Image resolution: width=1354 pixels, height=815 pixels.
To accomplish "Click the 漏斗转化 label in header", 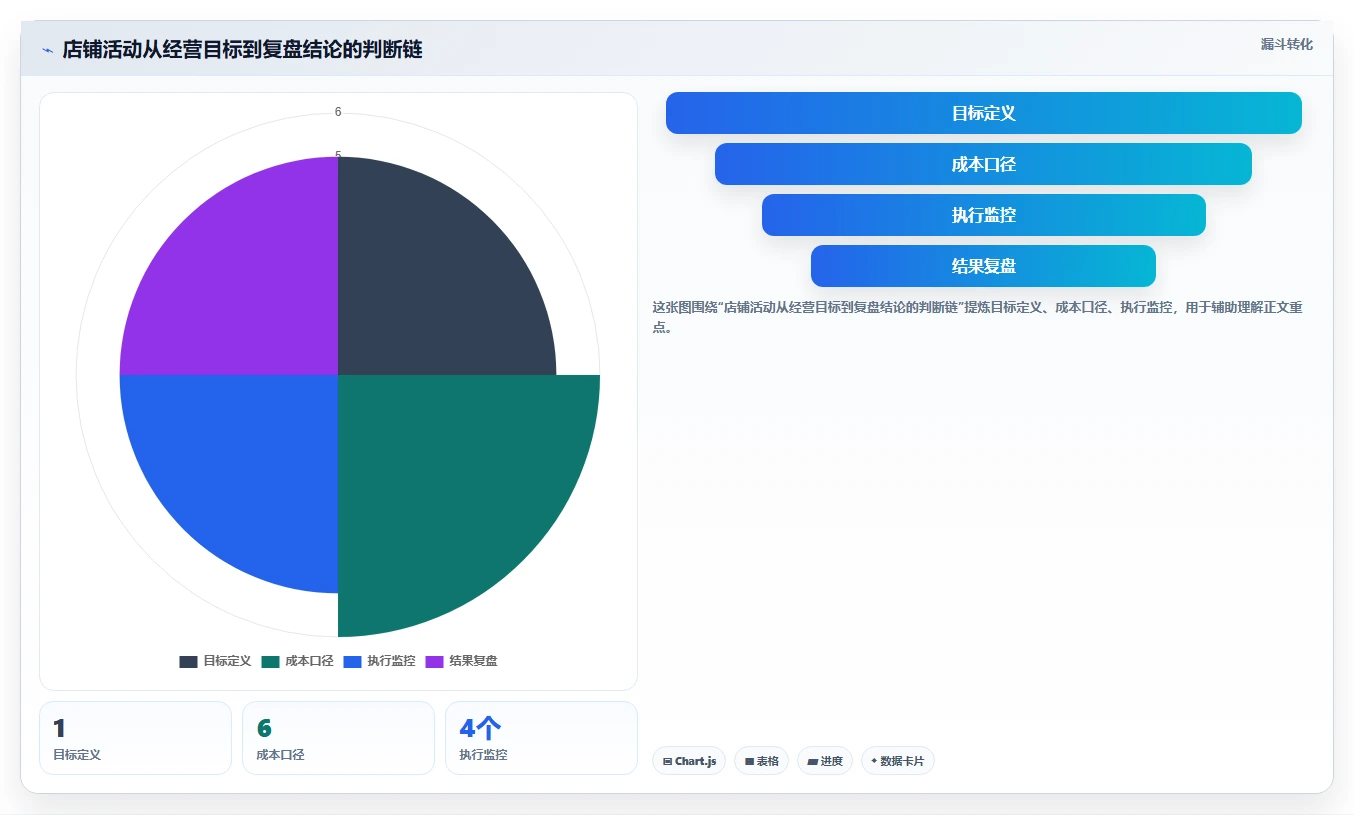I will click(x=1286, y=45).
